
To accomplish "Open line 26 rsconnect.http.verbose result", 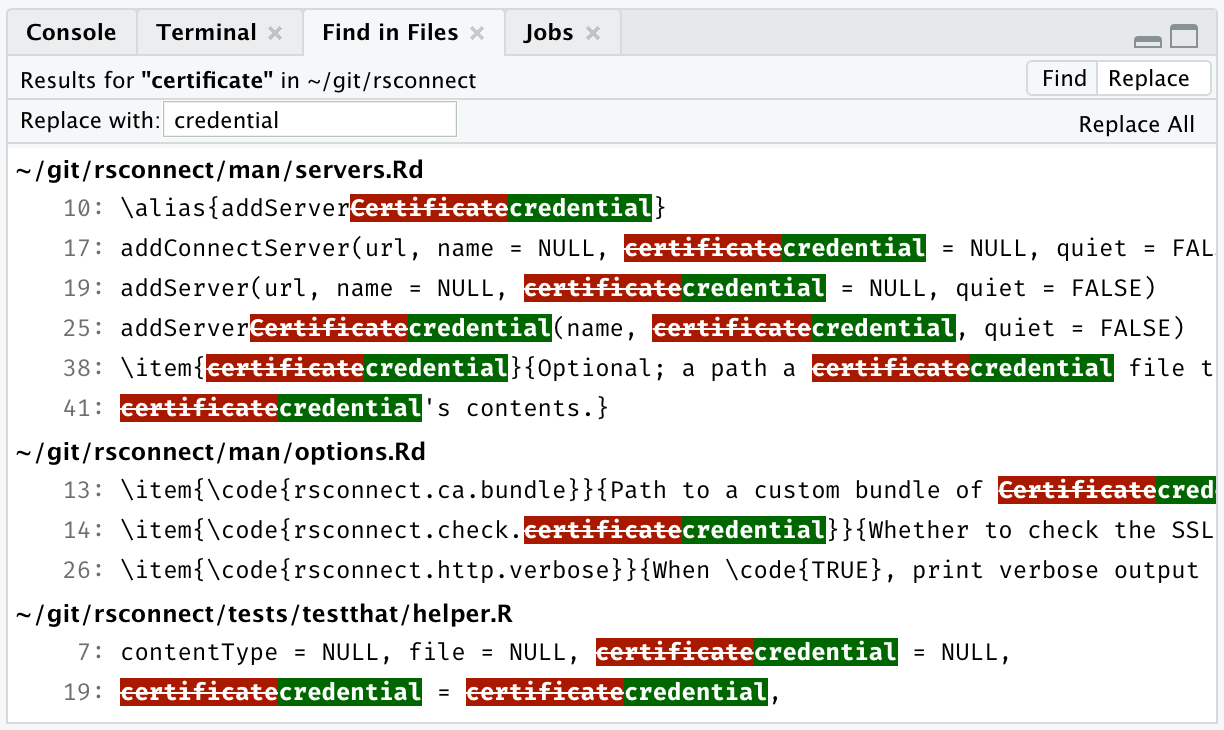I will click(x=600, y=570).
